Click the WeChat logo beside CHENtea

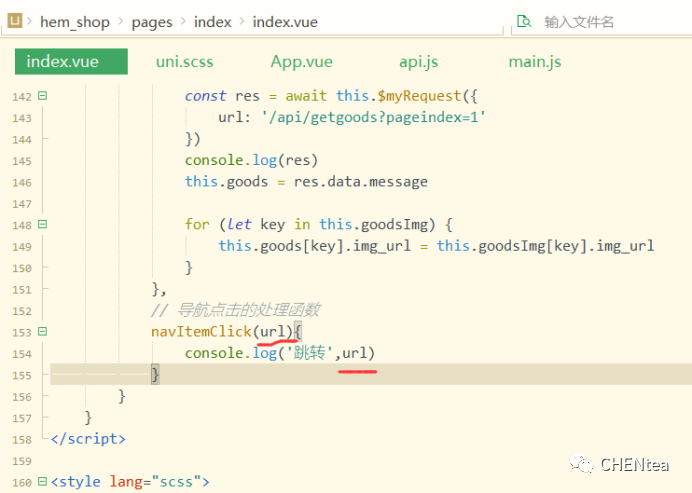click(580, 464)
